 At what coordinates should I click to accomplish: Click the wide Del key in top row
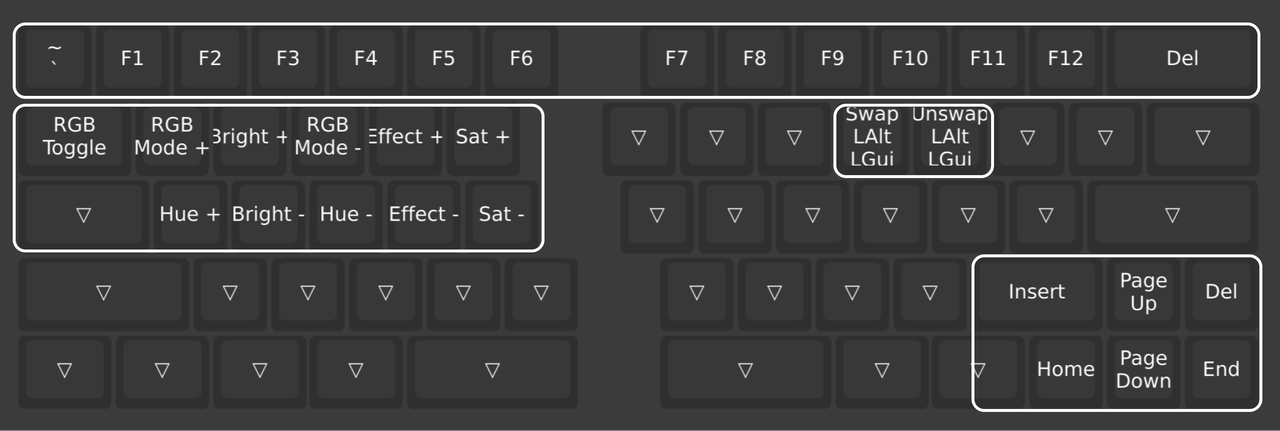click(1182, 58)
